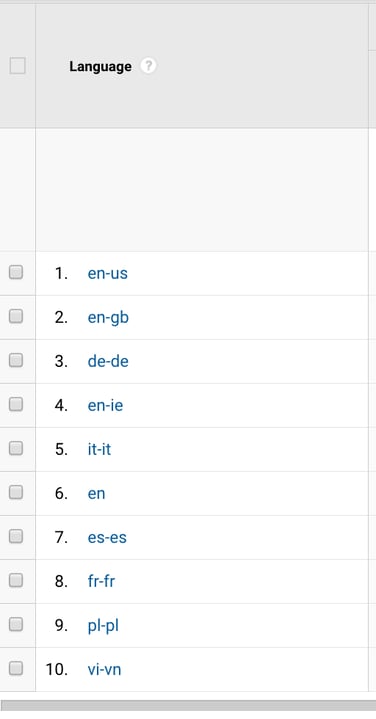Enable the checkbox for row en
This screenshot has width=376, height=719.
(16, 492)
